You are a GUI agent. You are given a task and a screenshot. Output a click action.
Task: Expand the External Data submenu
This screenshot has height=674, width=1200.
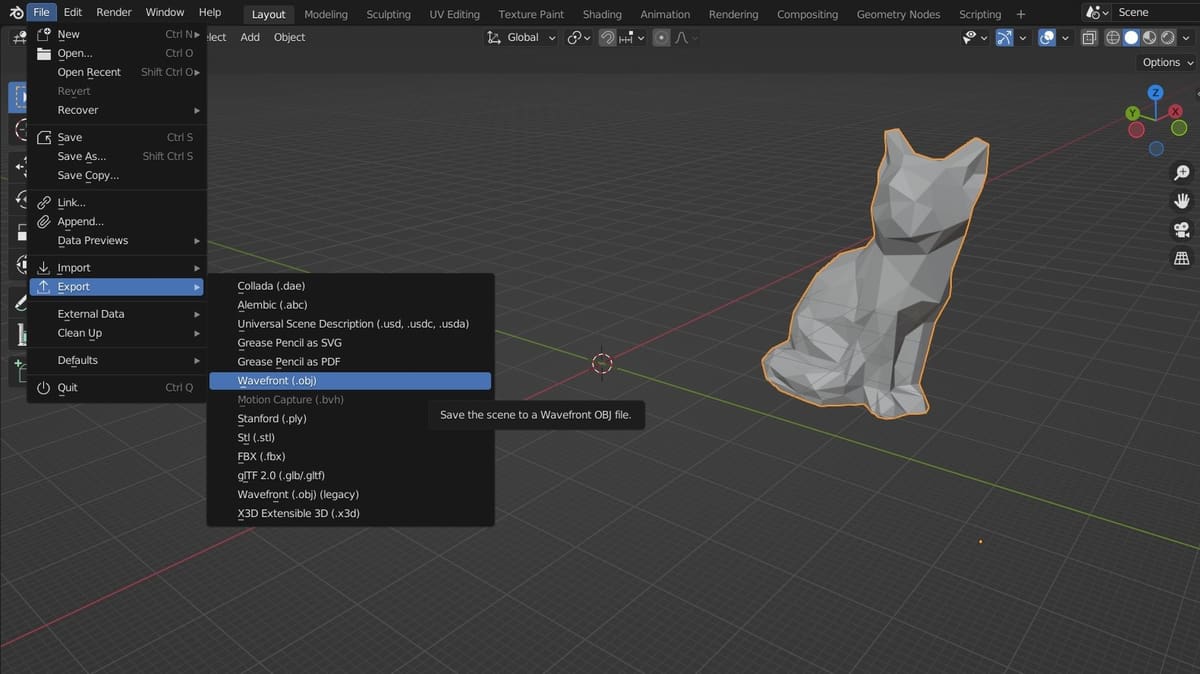click(x=117, y=314)
